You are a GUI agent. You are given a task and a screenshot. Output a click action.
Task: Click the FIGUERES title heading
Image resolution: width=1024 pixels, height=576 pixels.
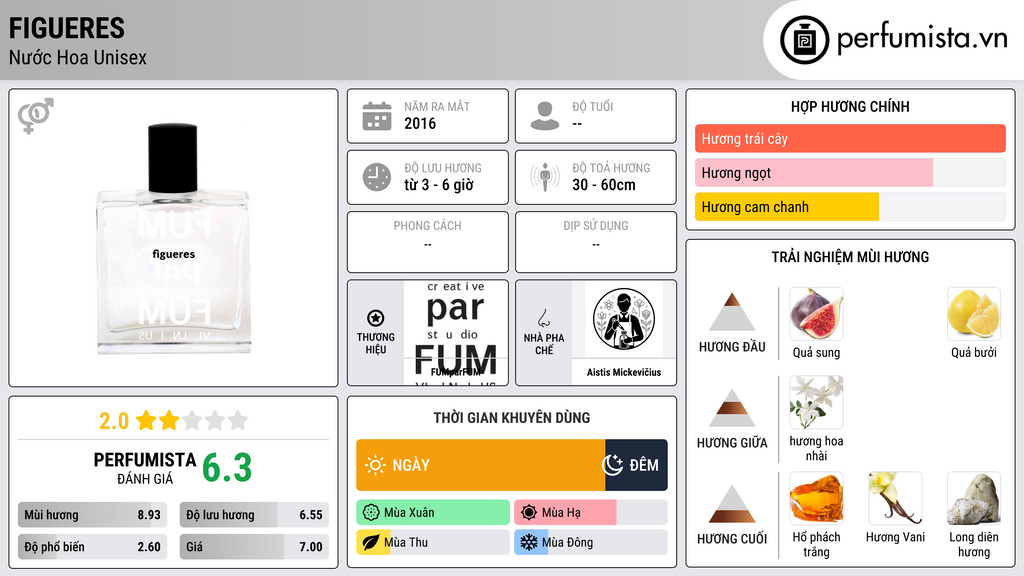(x=67, y=29)
